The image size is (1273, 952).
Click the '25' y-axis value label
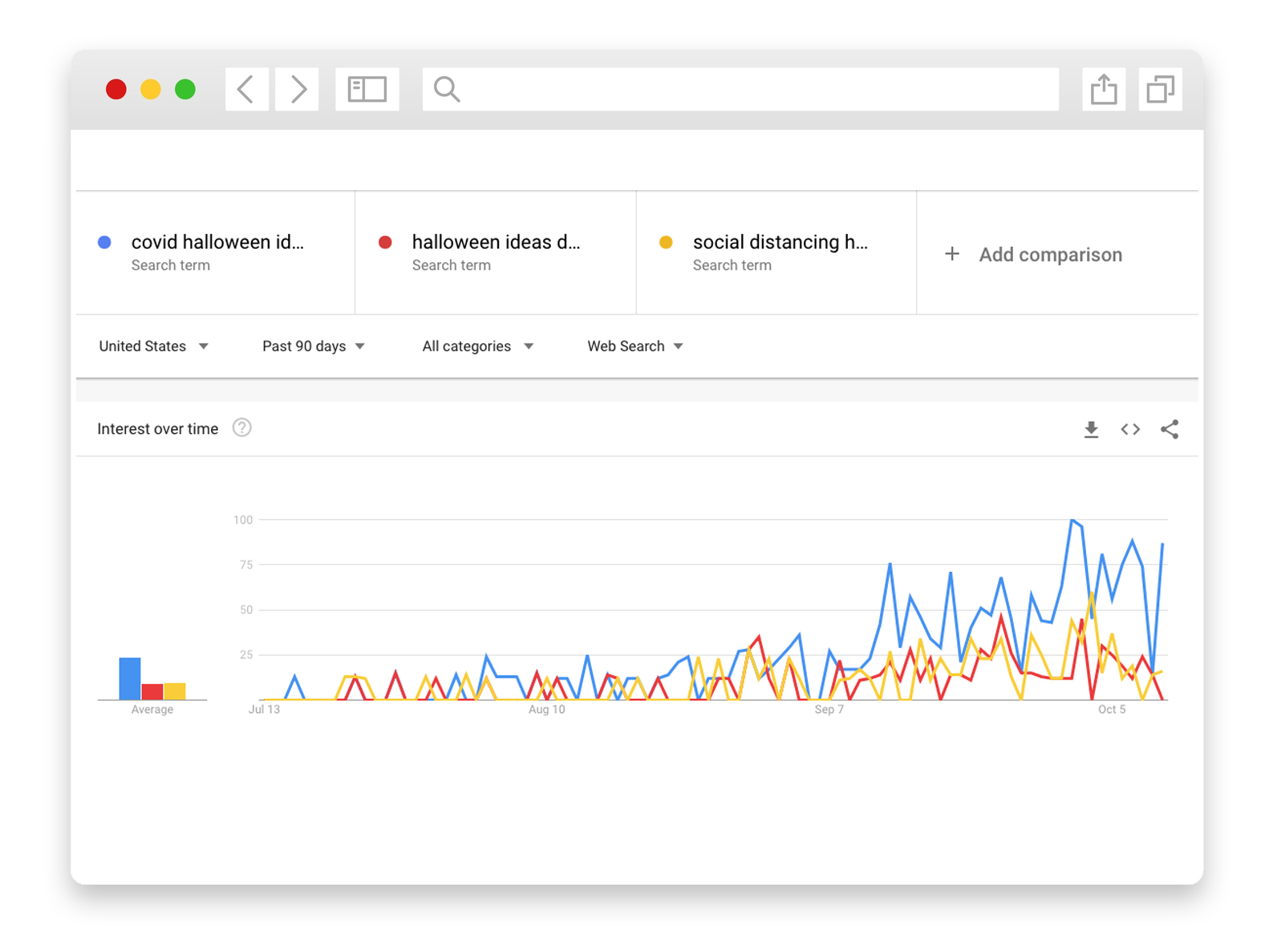pyautogui.click(x=246, y=655)
